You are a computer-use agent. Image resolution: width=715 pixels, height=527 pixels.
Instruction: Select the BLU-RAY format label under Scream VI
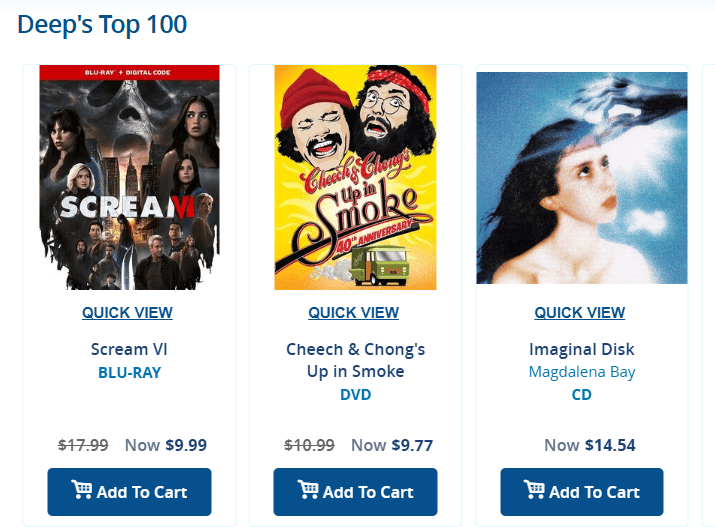point(129,372)
